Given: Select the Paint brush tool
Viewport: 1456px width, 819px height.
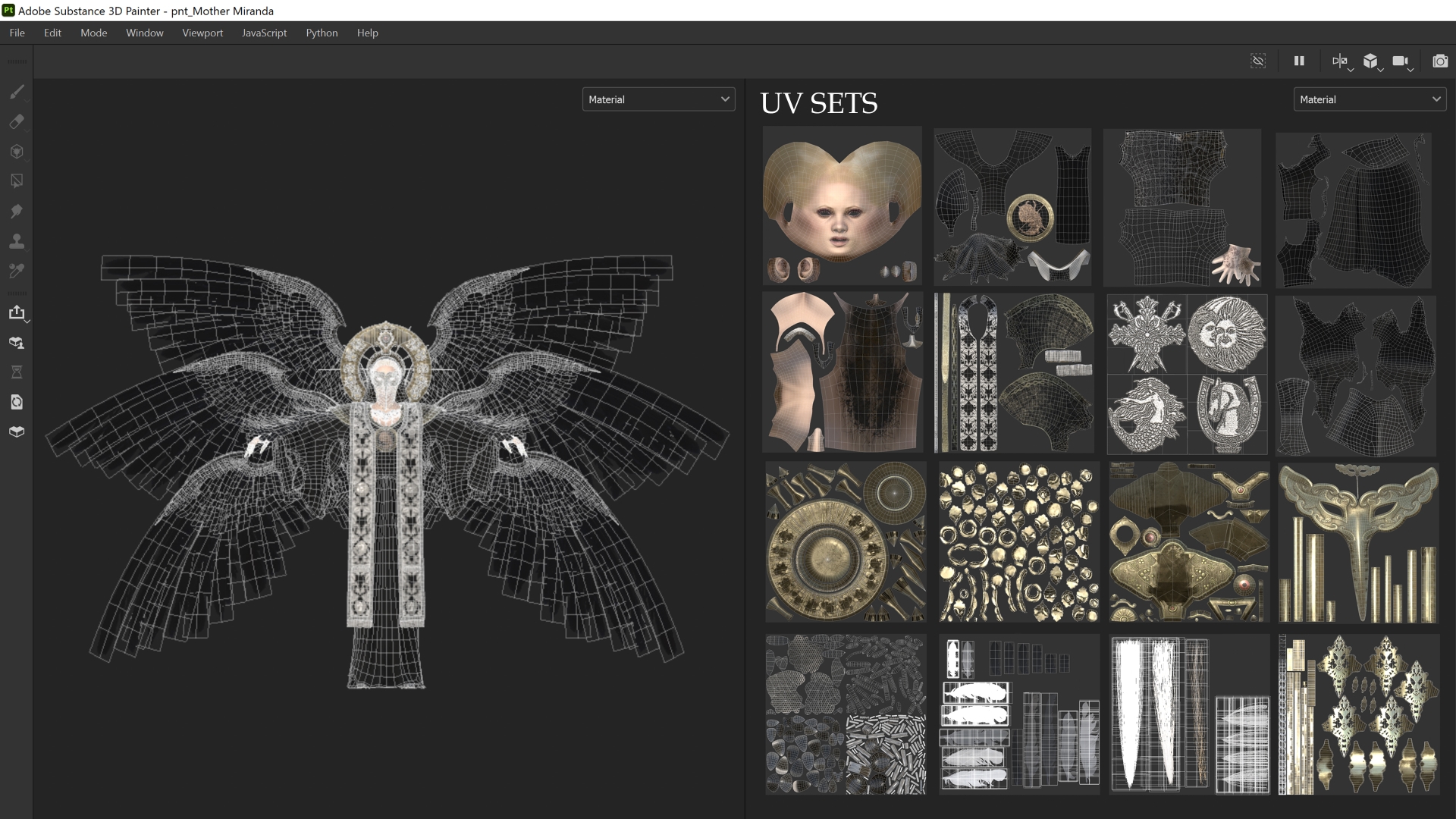Looking at the screenshot, I should coord(16,92).
